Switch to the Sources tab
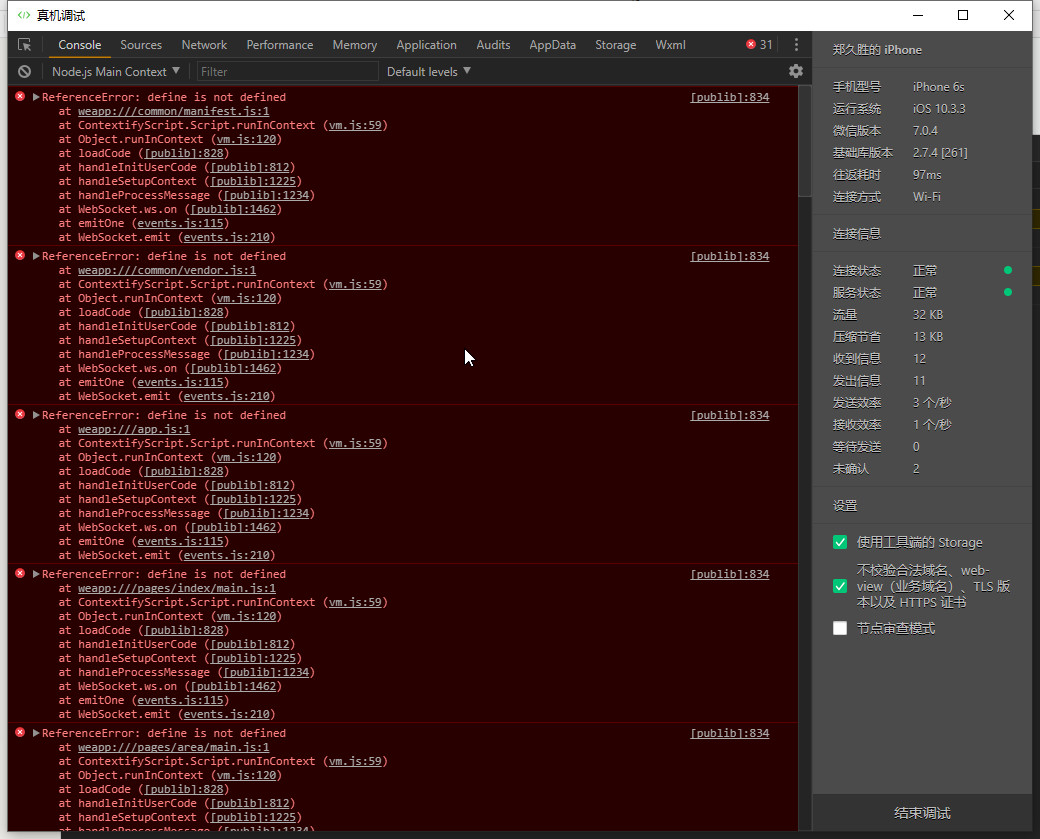 (141, 45)
